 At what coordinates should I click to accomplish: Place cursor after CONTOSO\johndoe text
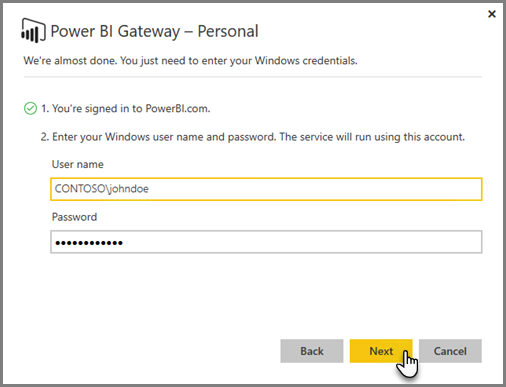pyautogui.click(x=149, y=189)
